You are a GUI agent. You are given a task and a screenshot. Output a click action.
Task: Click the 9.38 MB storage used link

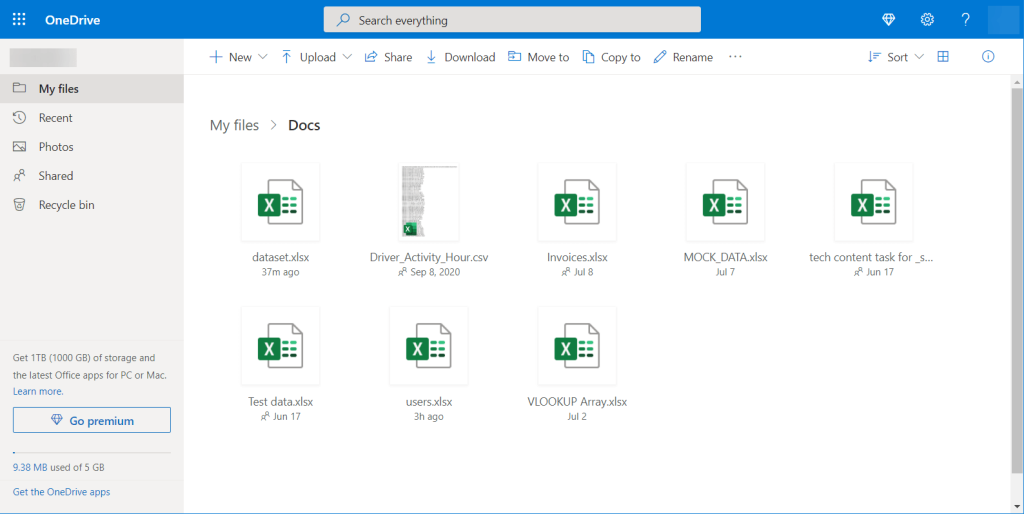pos(30,467)
